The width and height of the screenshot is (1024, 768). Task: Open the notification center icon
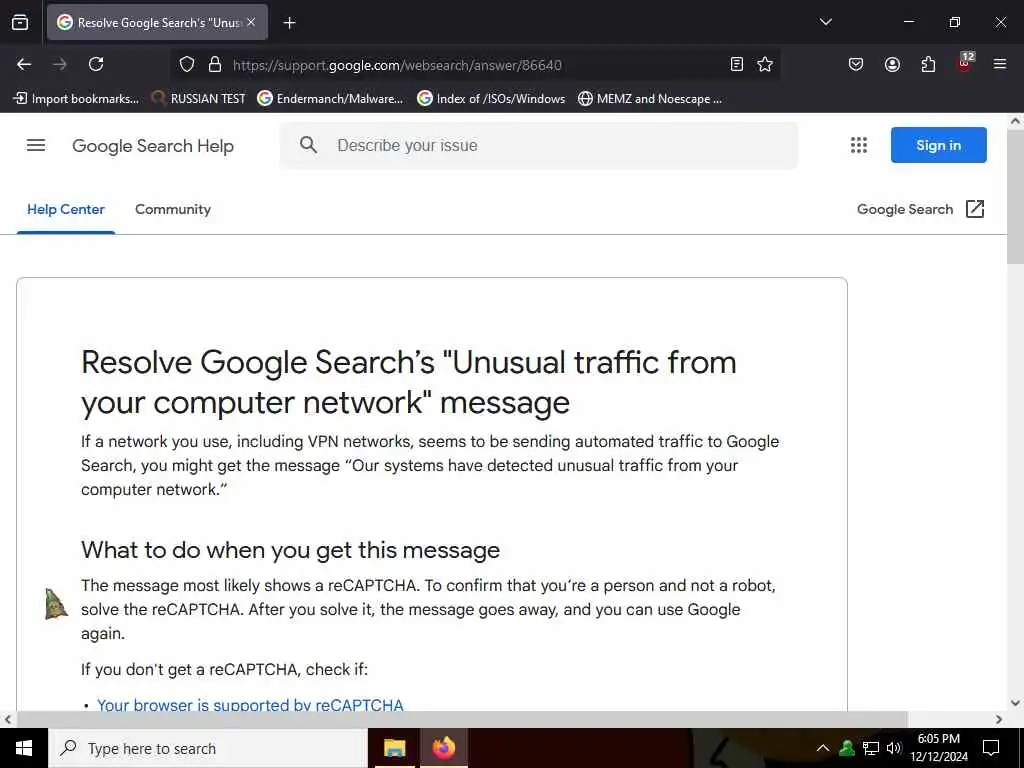click(x=991, y=748)
